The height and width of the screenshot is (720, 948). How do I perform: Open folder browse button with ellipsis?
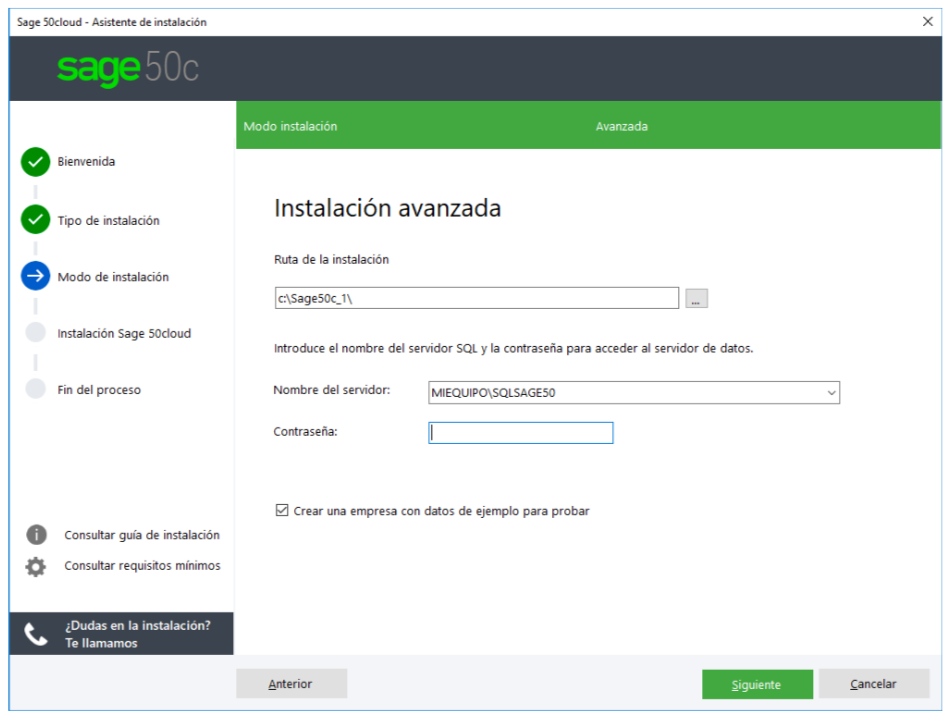pos(696,299)
